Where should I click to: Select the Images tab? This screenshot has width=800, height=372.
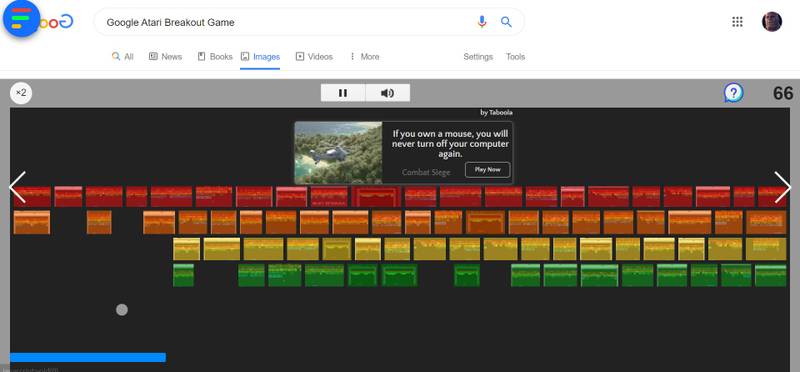pyautogui.click(x=260, y=57)
